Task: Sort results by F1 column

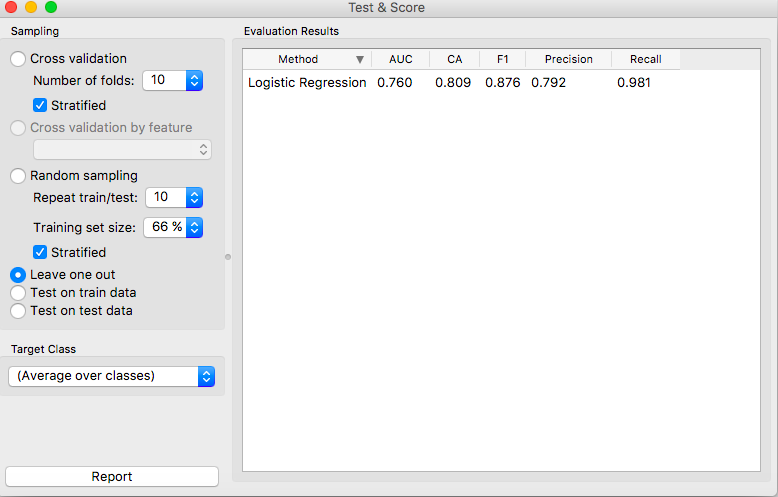Action: click(x=502, y=59)
